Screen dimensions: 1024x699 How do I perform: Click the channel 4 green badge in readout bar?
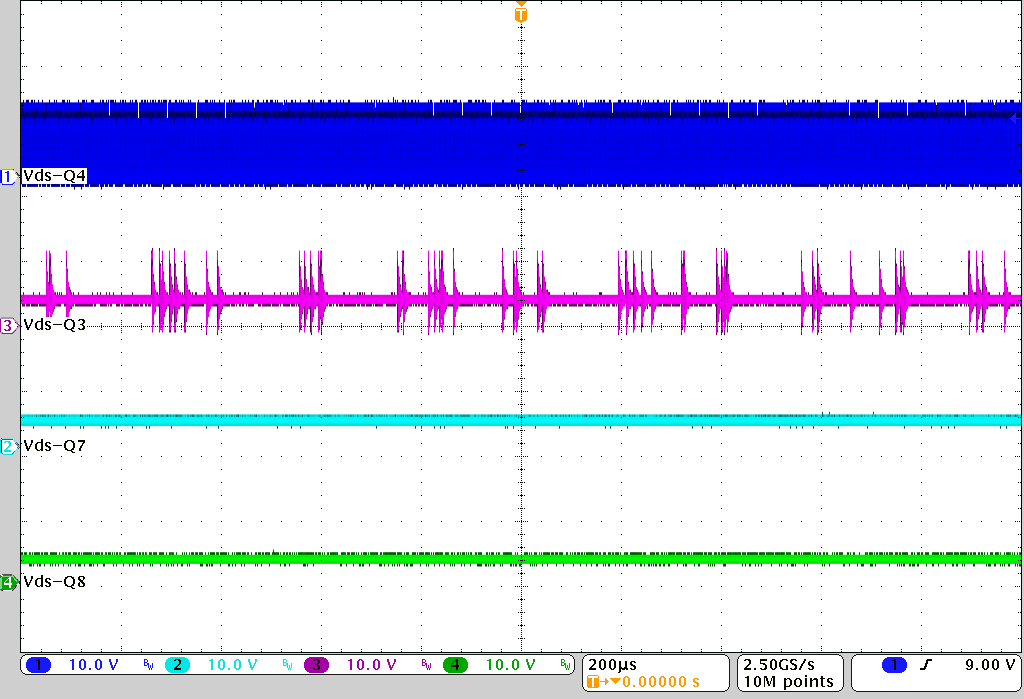455,665
